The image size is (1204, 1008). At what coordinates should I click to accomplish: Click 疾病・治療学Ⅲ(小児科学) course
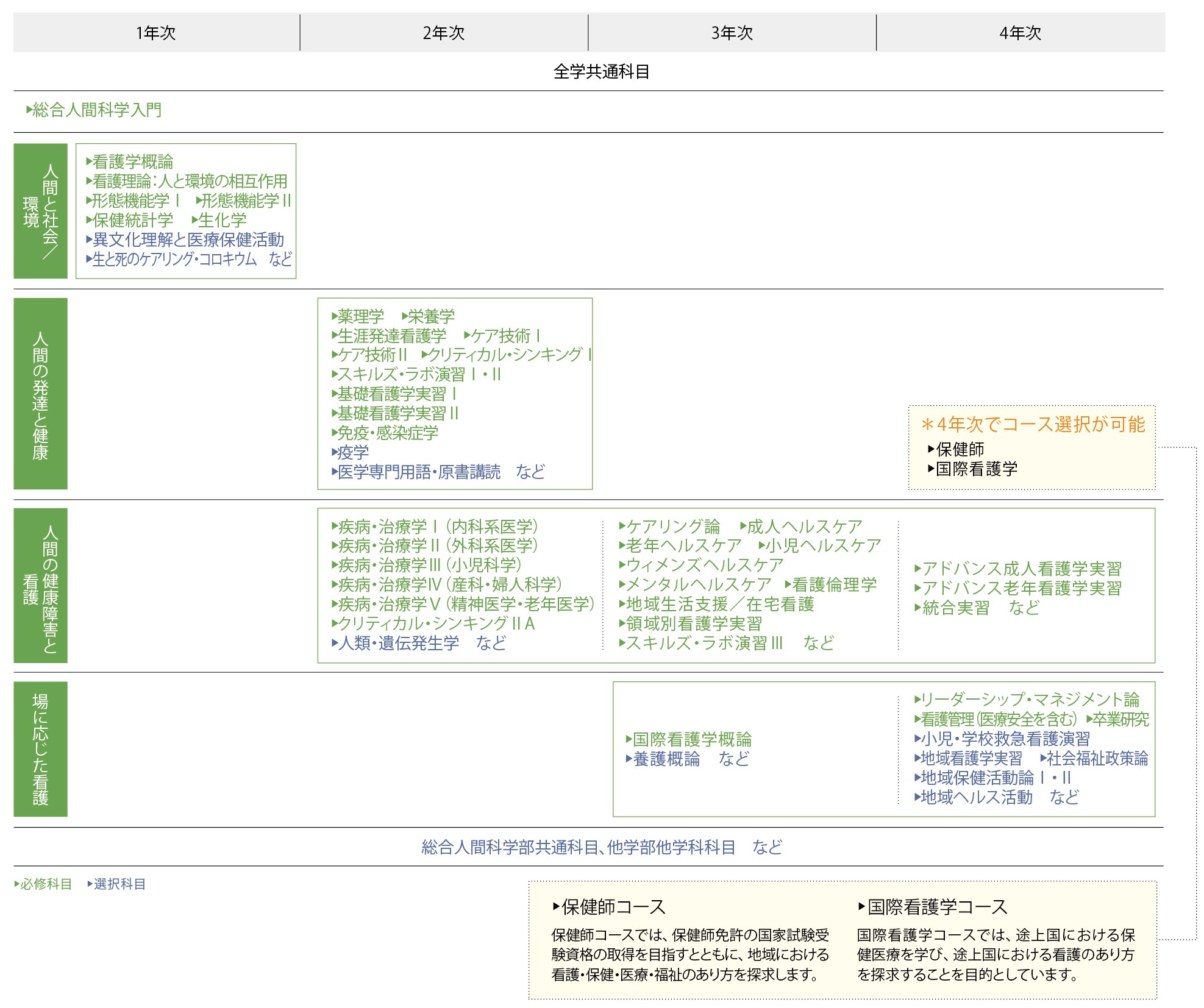pyautogui.click(x=427, y=565)
